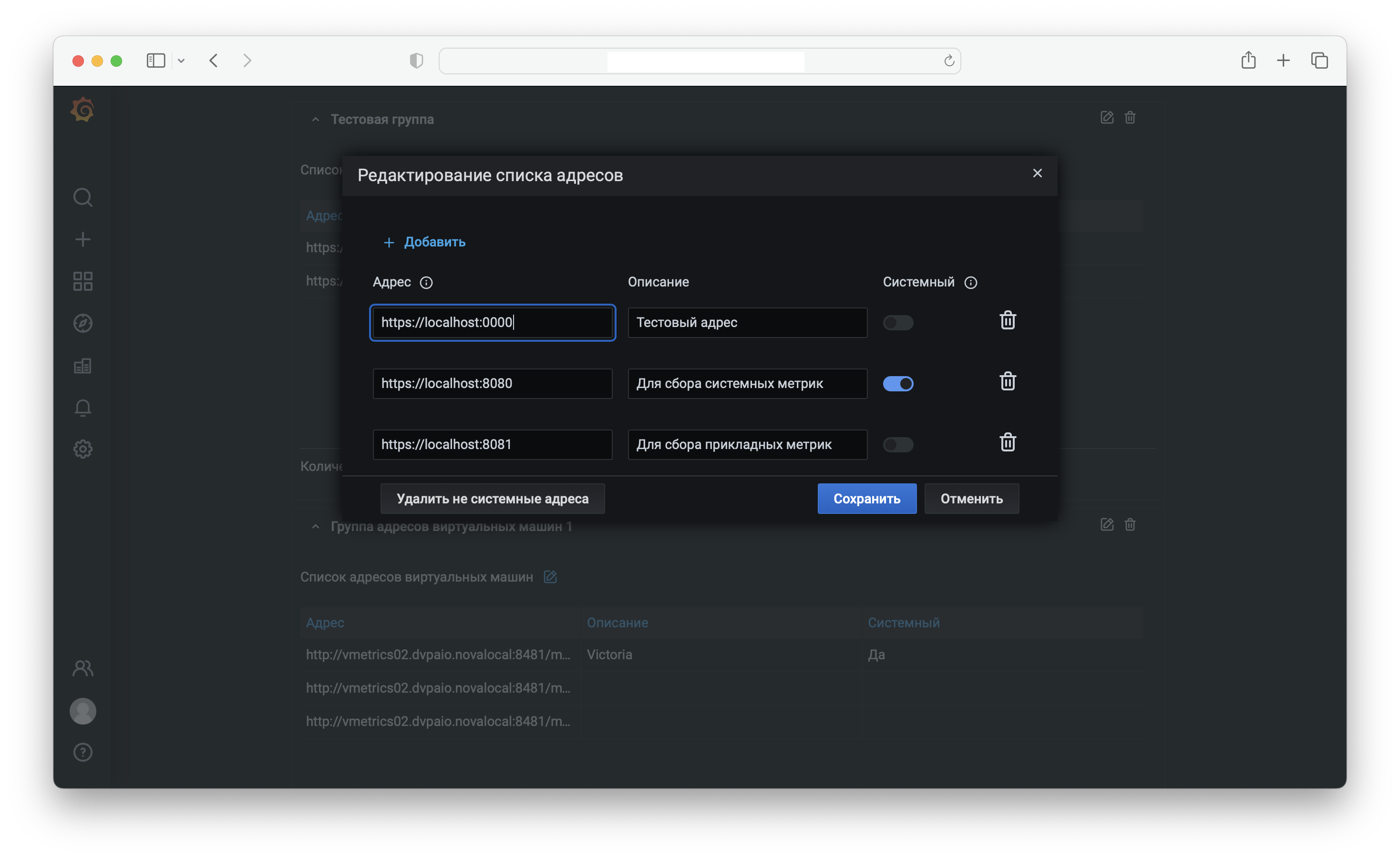Delete the https://localhost:0000 address row
1400x859 pixels.
click(1008, 320)
